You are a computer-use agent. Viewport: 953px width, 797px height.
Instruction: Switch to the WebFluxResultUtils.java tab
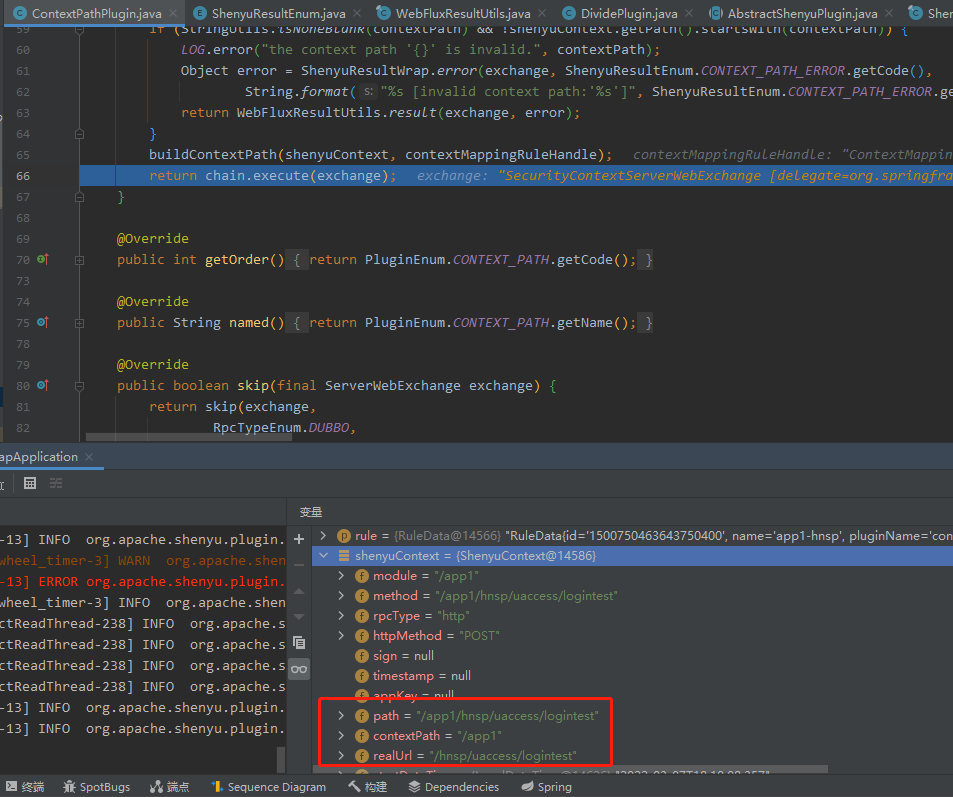463,13
